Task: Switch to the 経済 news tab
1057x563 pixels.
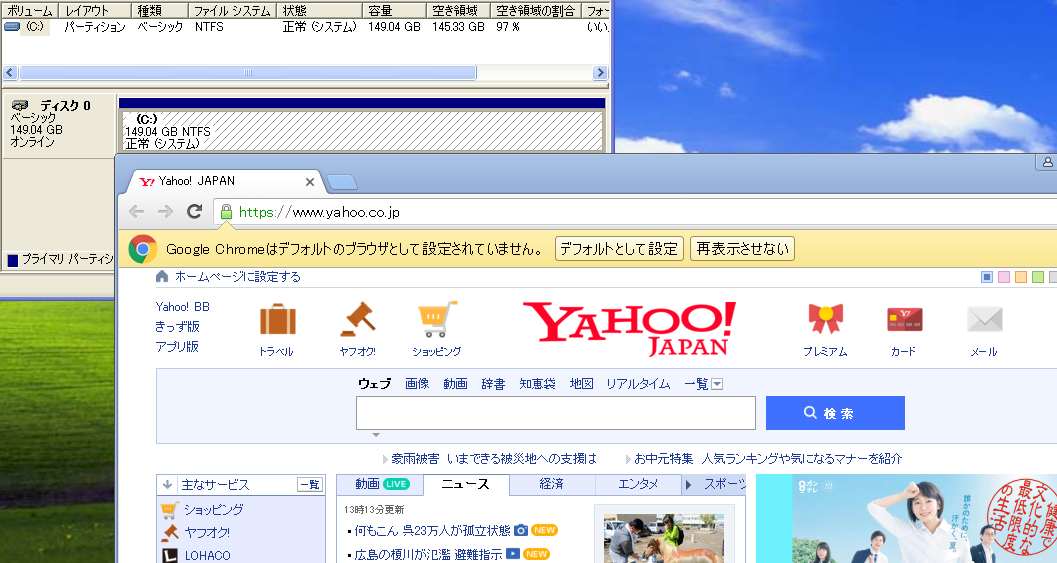Action: click(552, 484)
